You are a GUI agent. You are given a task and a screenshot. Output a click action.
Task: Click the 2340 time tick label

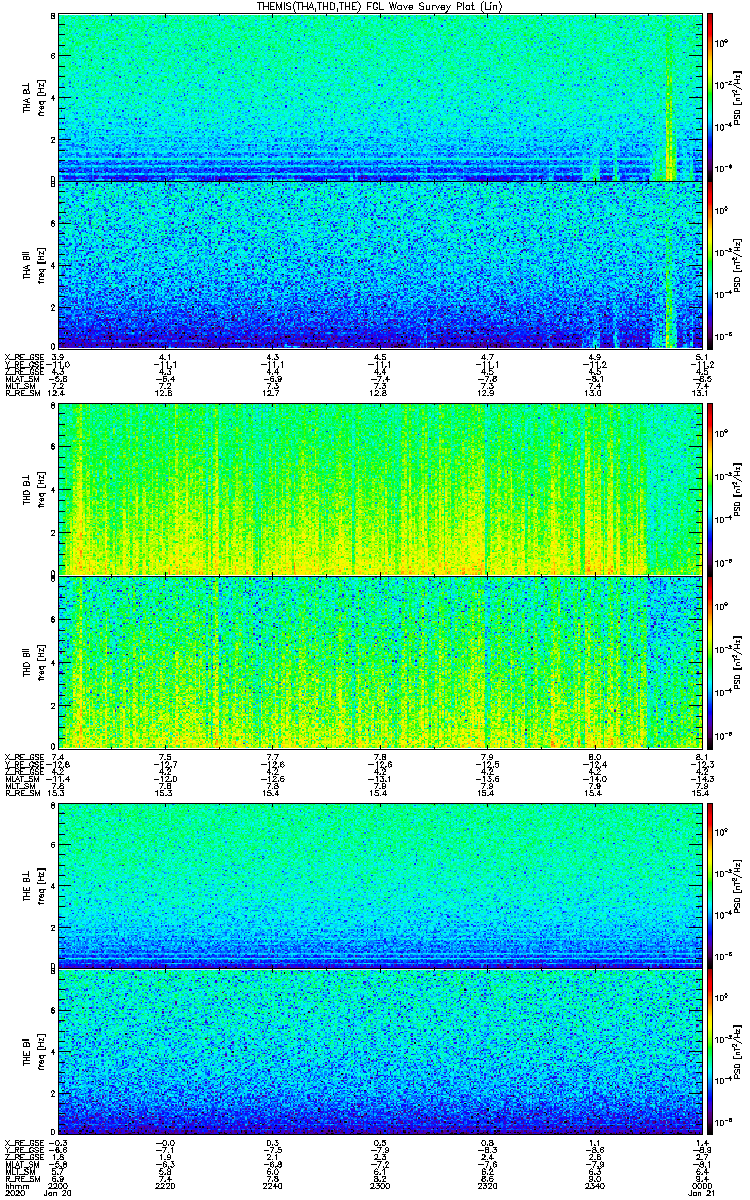click(593, 1185)
